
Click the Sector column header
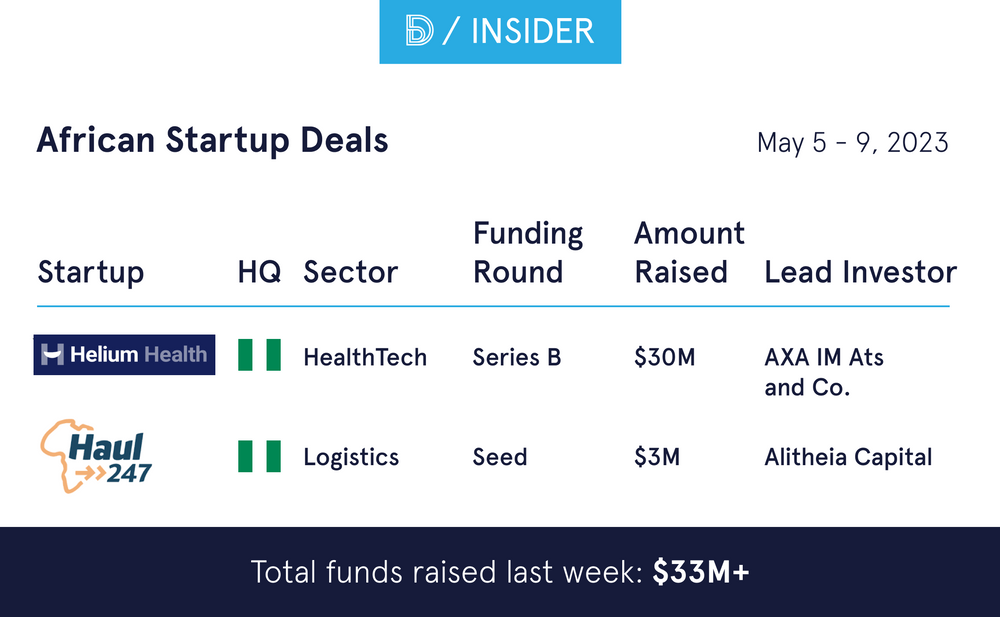[350, 272]
